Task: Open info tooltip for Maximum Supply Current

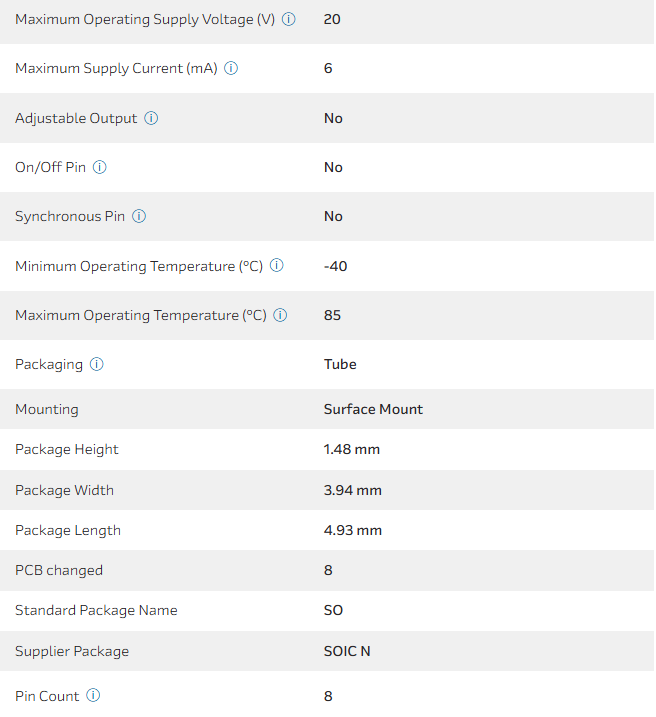Action: point(231,68)
